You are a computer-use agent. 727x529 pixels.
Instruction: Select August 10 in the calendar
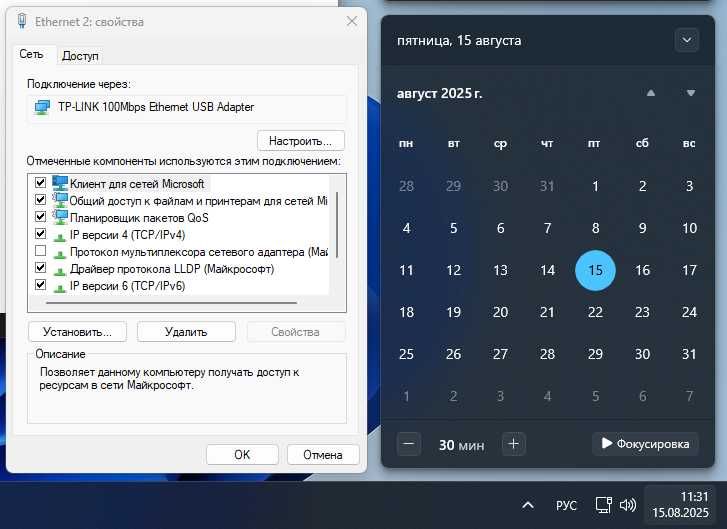pyautogui.click(x=689, y=228)
